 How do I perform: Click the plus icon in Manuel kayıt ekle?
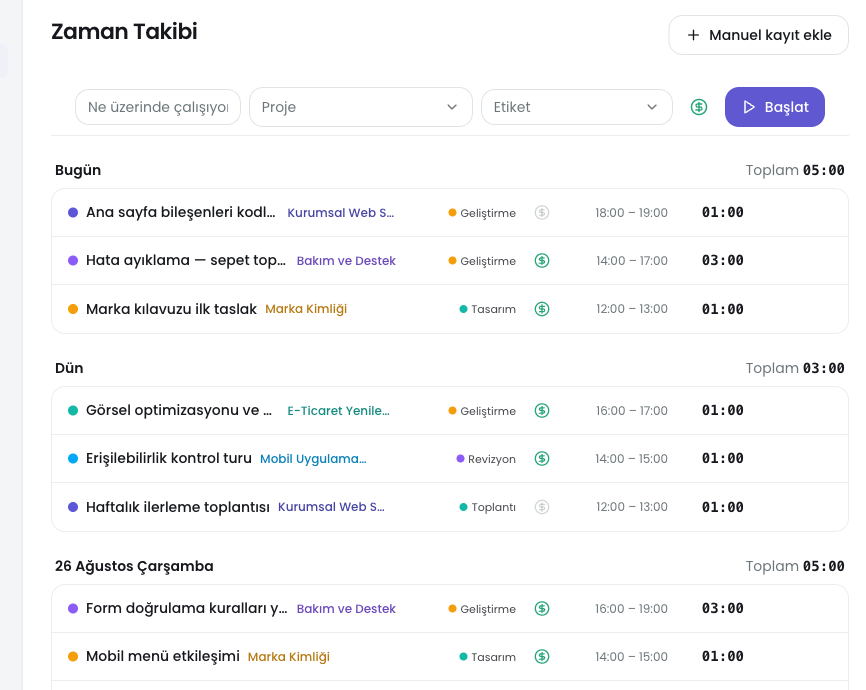click(x=693, y=35)
